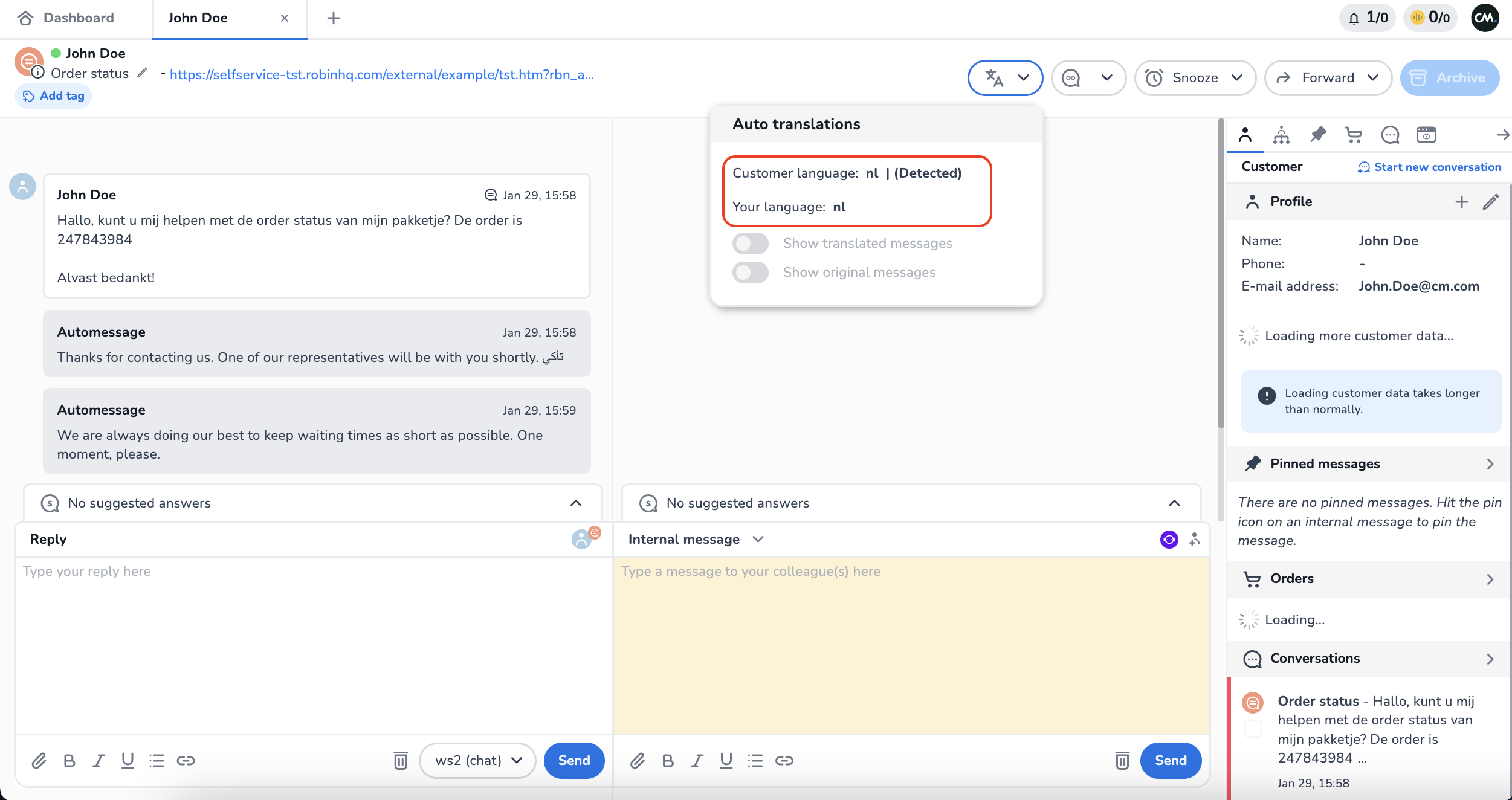The width and height of the screenshot is (1512, 800).
Task: Open a new tab with plus button
Action: 333,18
